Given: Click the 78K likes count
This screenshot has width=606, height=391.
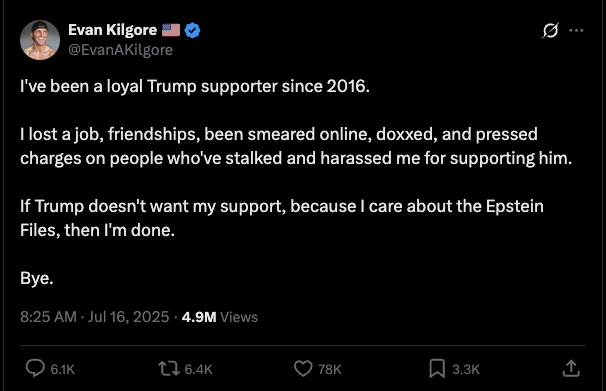Looking at the screenshot, I should click(330, 369).
